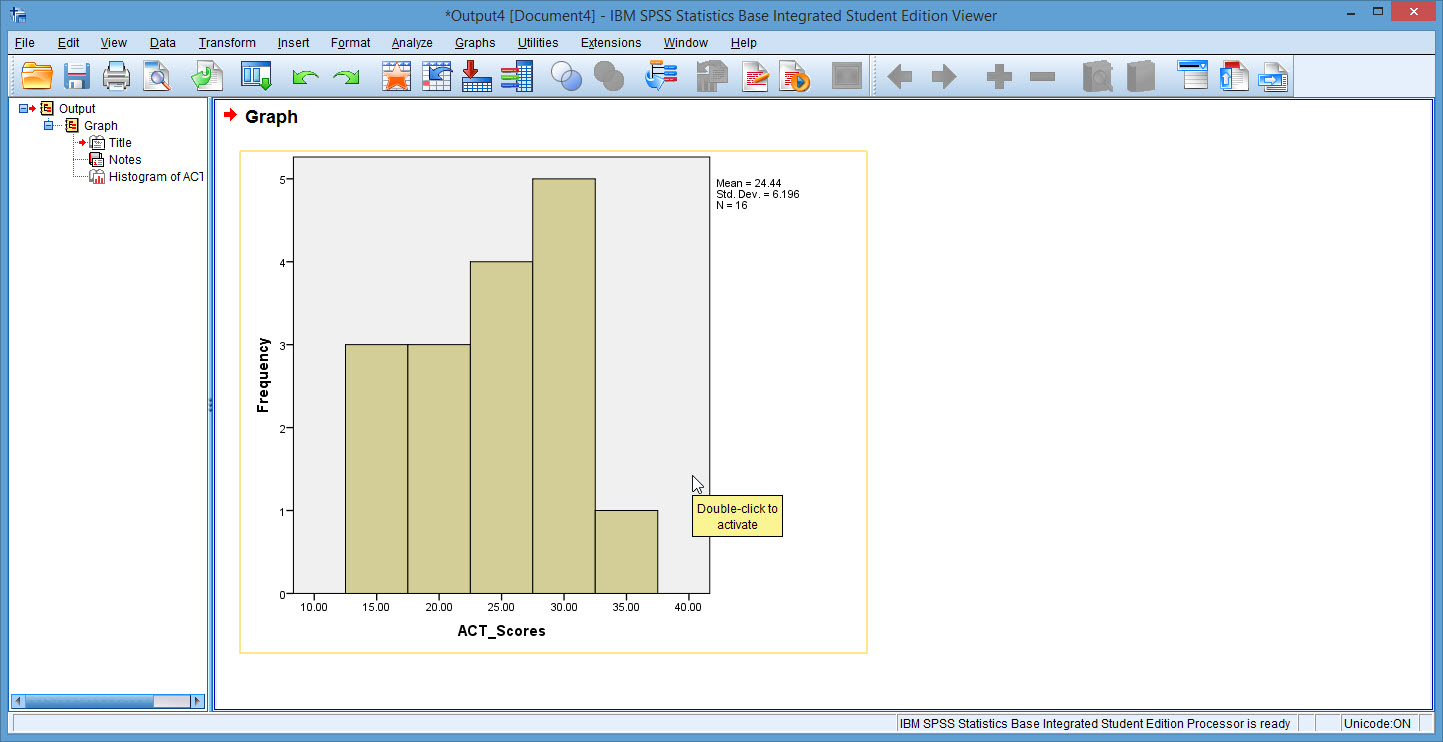Click the gray overlapping circles icon
This screenshot has width=1443, height=742.
pyautogui.click(x=608, y=77)
